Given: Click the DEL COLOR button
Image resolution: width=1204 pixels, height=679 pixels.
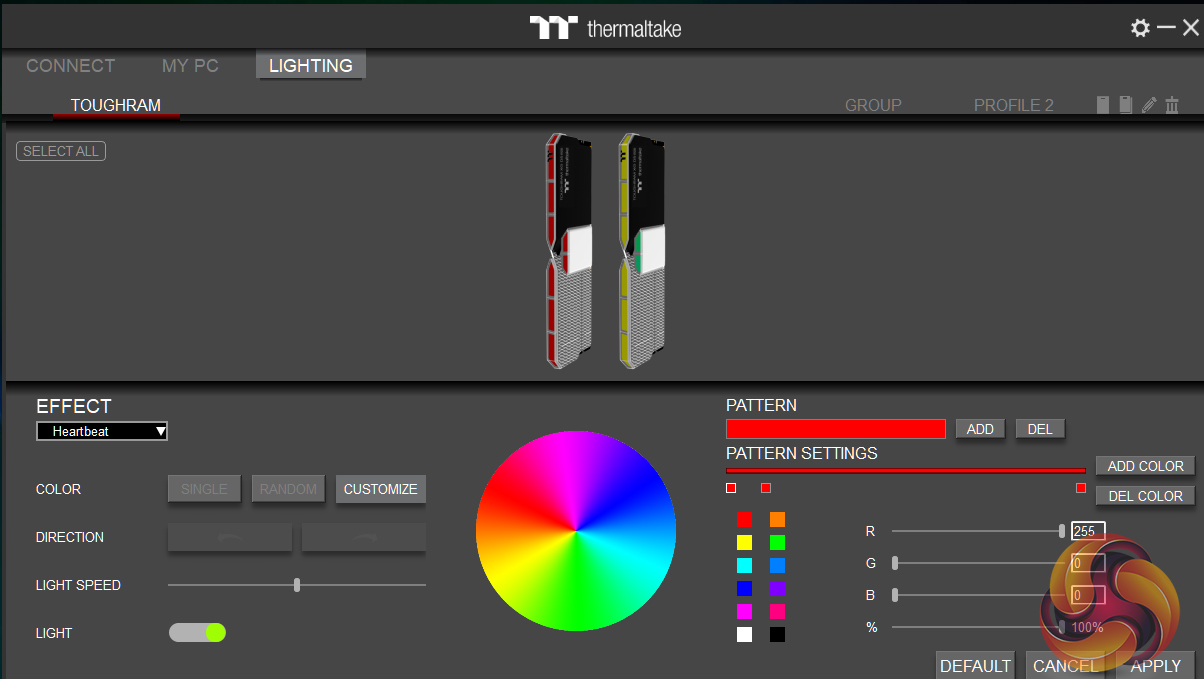Looking at the screenshot, I should [x=1146, y=496].
